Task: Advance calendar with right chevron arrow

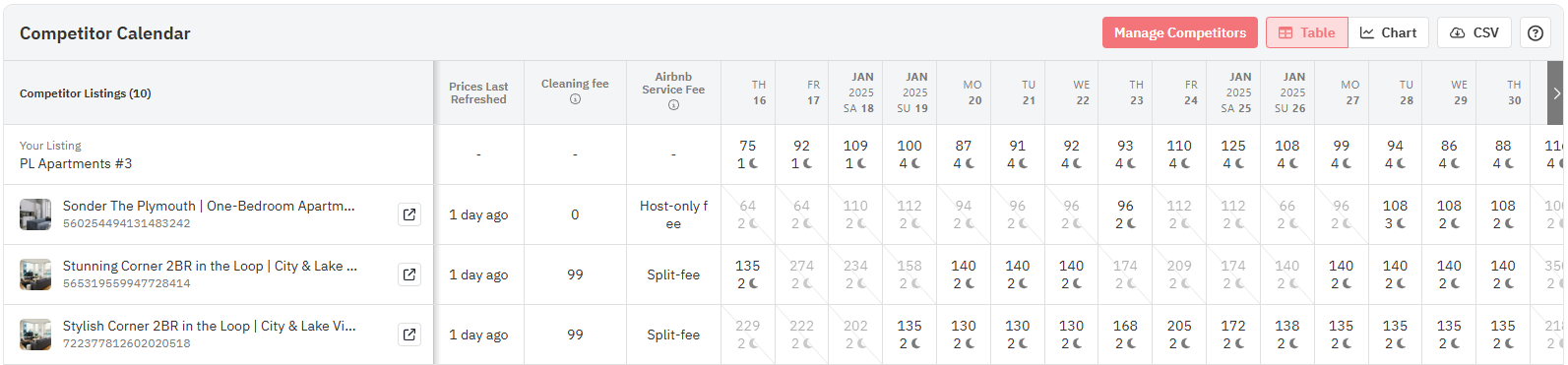Action: click(x=1556, y=93)
